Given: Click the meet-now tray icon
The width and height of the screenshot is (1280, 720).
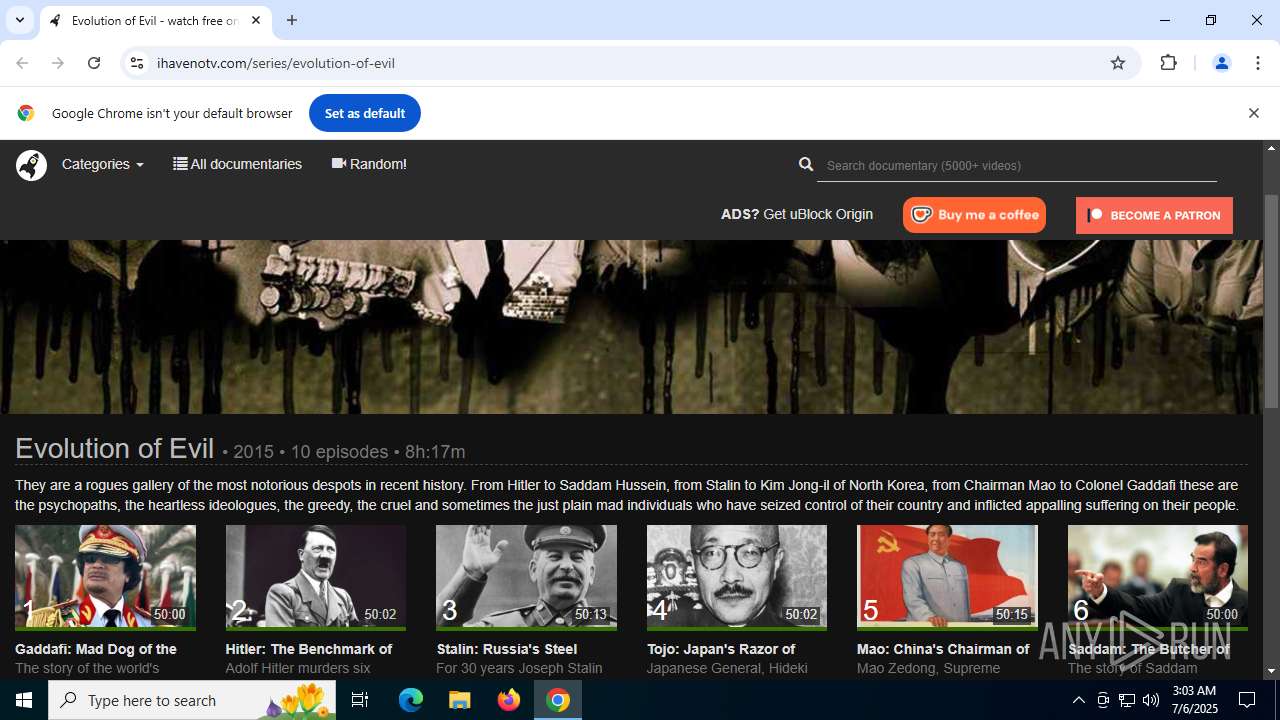Looking at the screenshot, I should tap(1103, 700).
